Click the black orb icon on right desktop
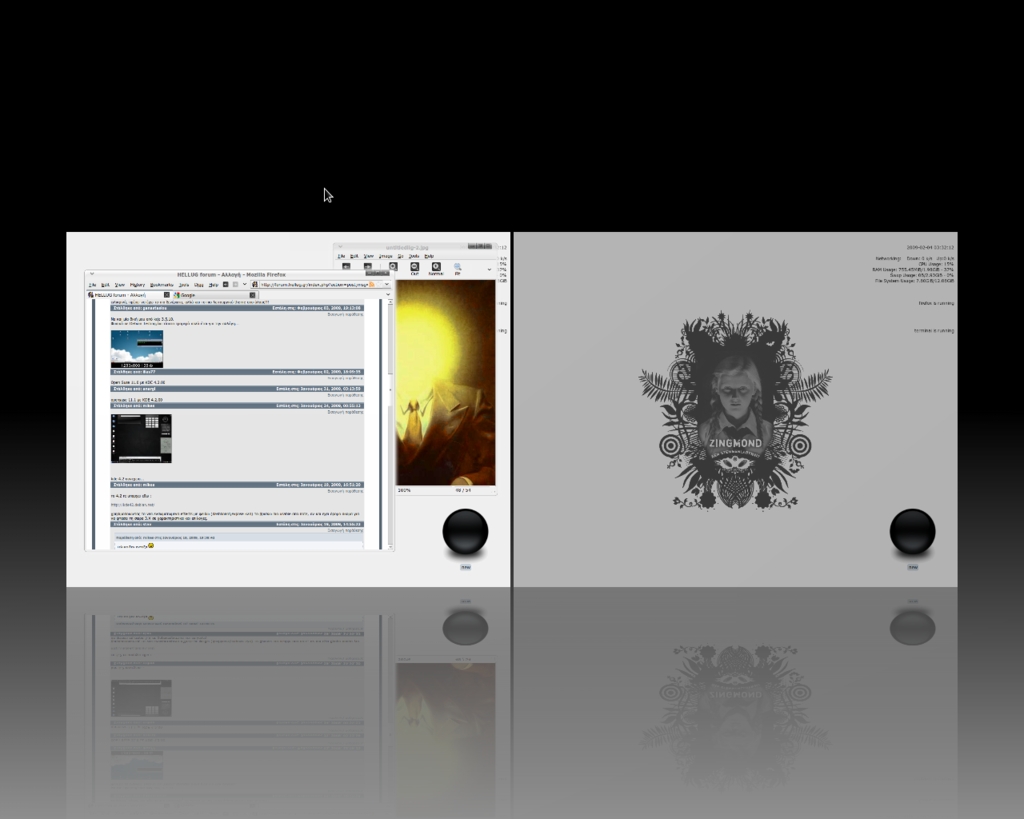1024x819 pixels. (912, 531)
